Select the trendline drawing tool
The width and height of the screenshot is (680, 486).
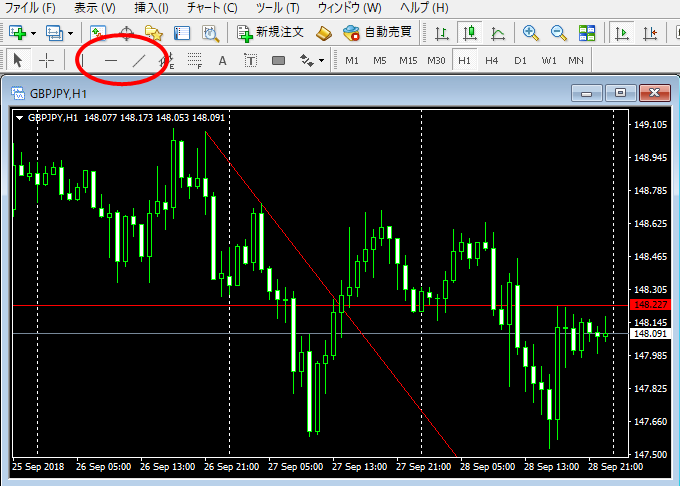click(139, 61)
